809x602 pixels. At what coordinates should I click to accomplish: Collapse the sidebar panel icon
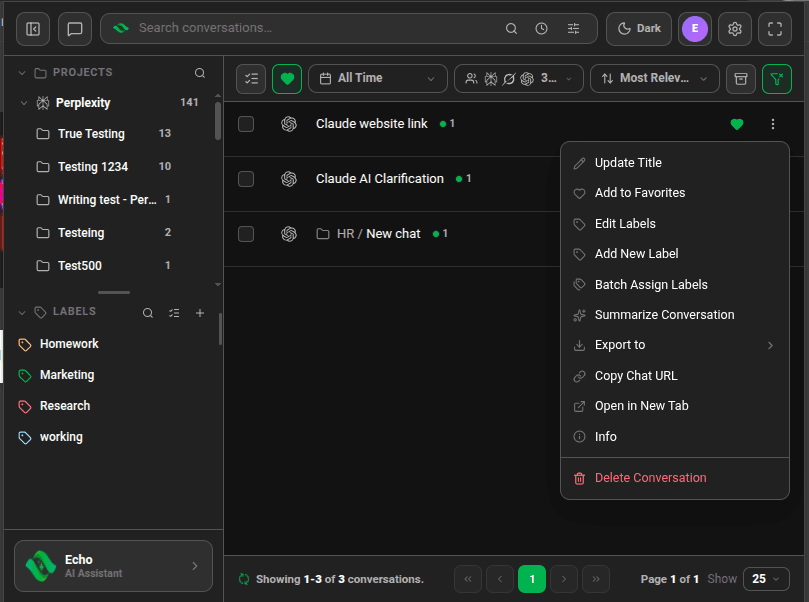(x=33, y=29)
